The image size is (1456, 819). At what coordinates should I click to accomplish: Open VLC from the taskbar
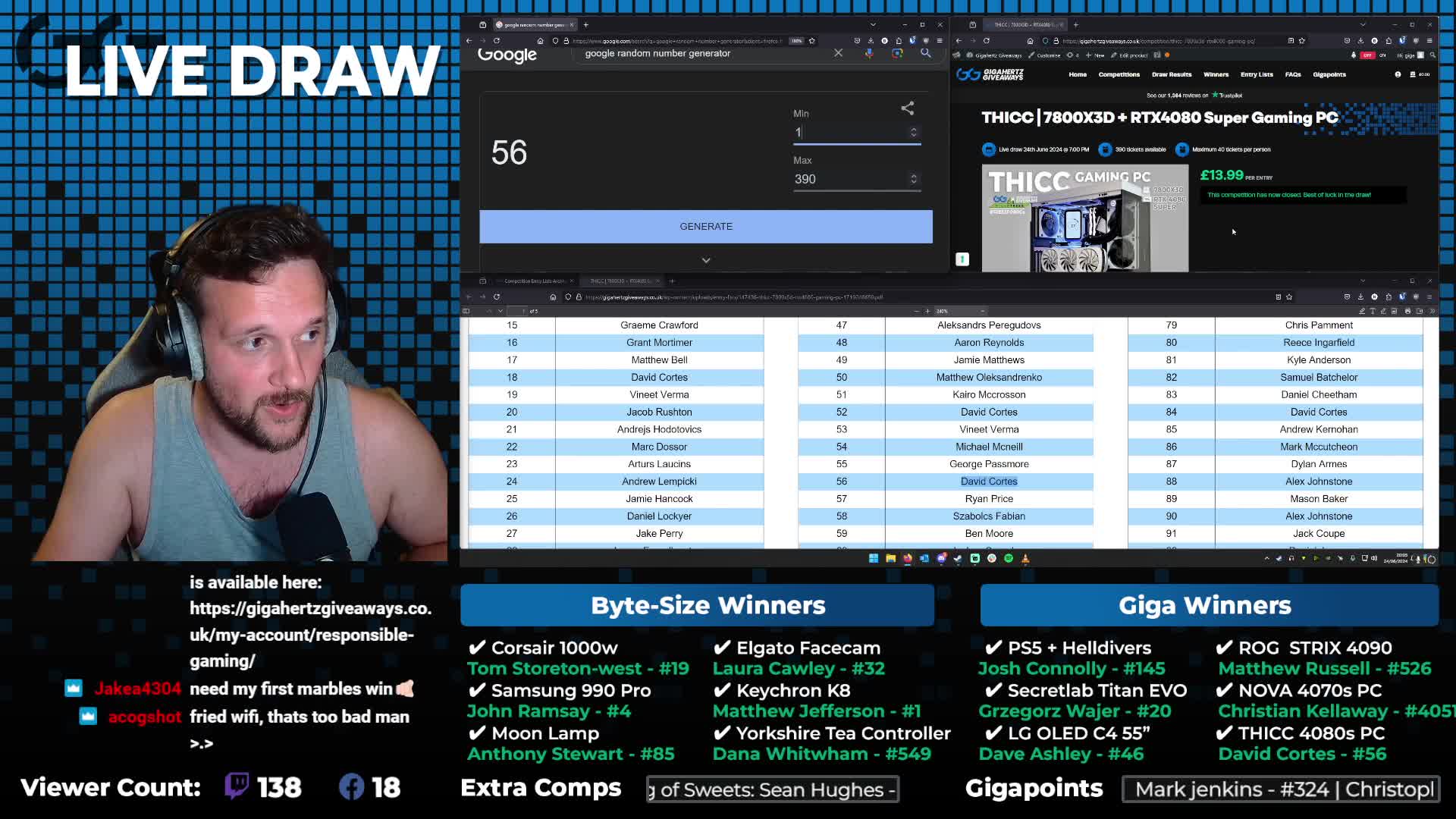click(x=1025, y=558)
